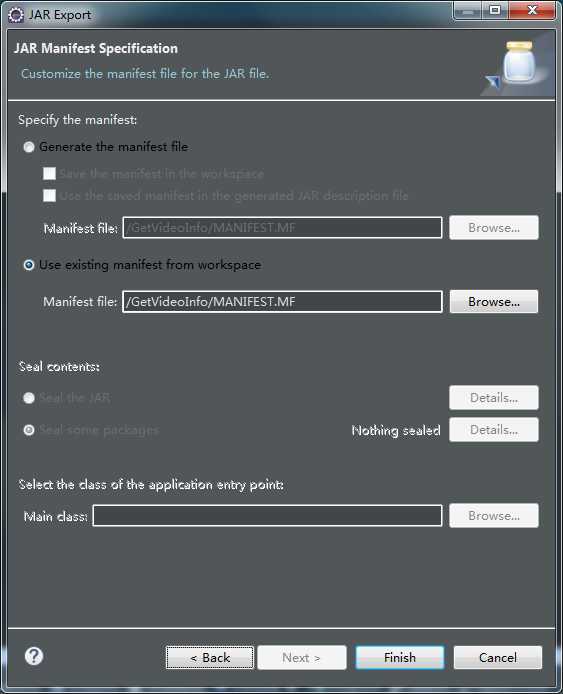Cancel the JAR export dialog
563x694 pixels.
497,657
